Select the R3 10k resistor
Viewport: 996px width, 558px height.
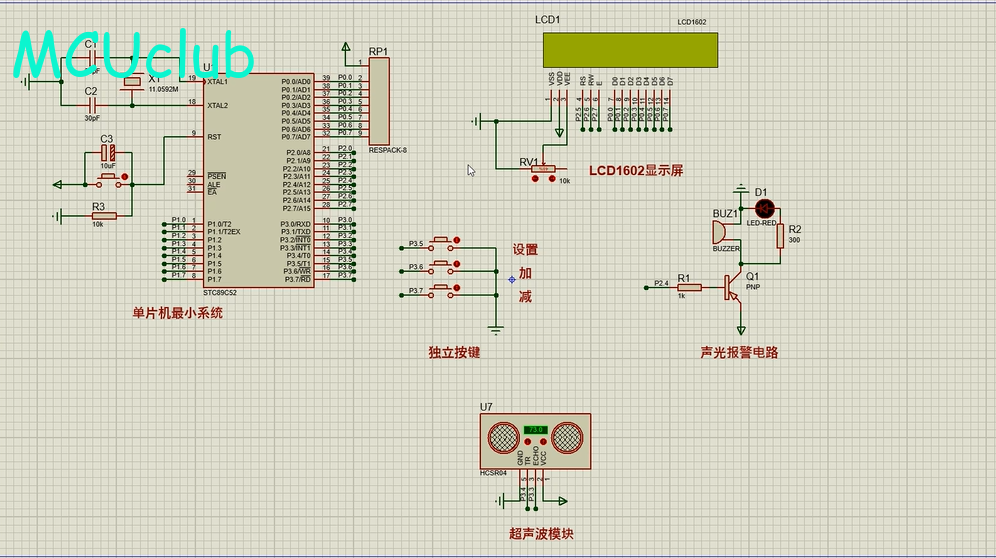104,215
